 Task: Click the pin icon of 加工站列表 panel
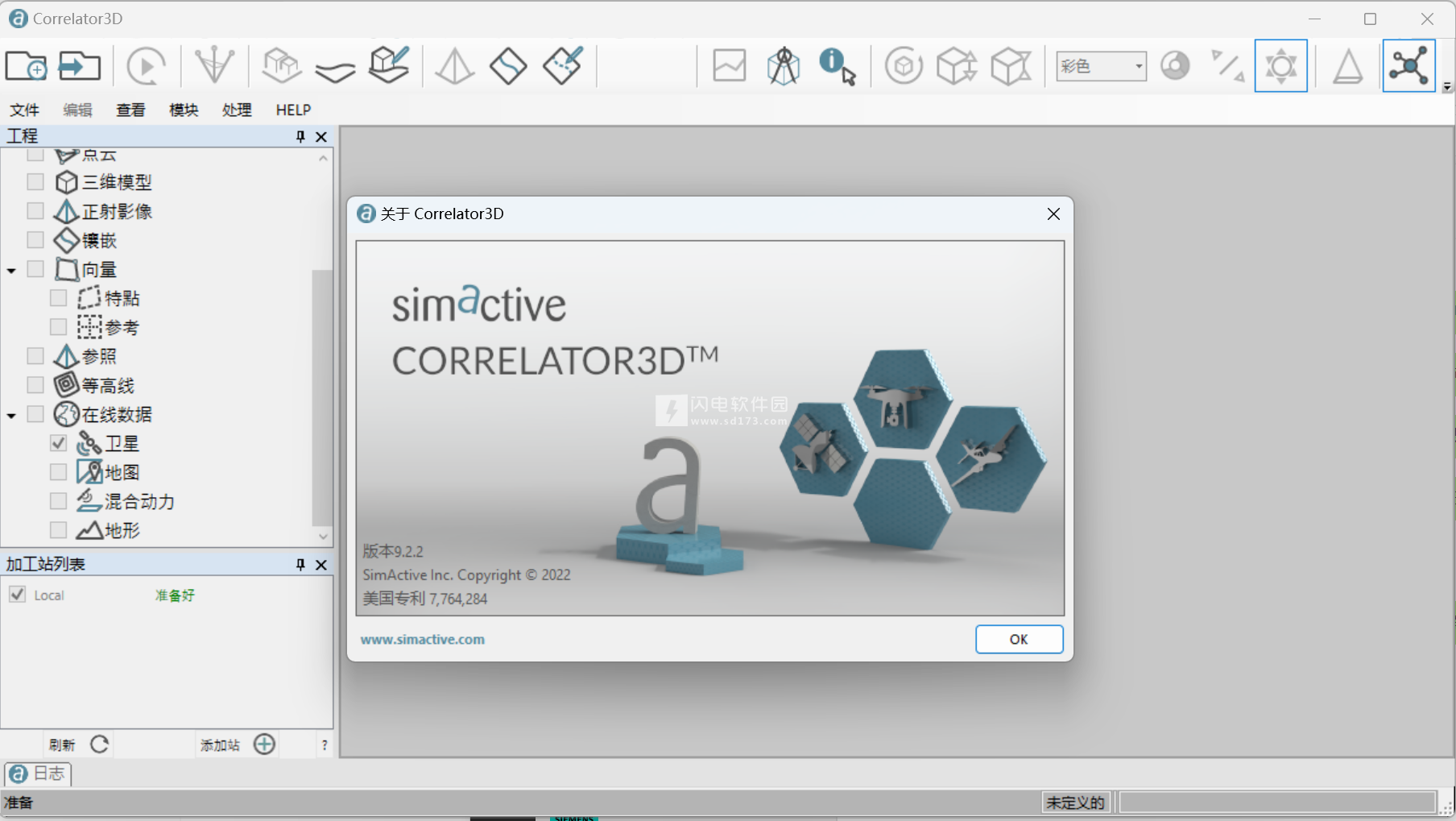click(300, 564)
